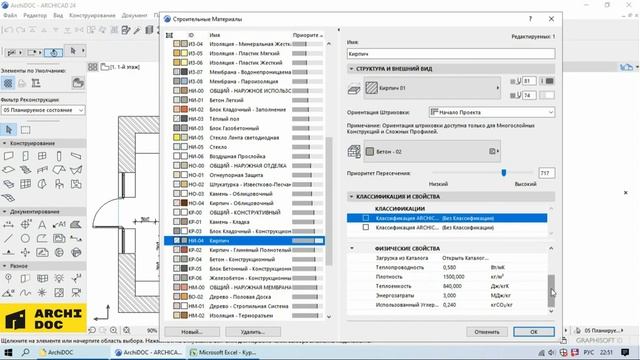This screenshot has width=640, height=360.
Task: Confirm the dialog with OK
Action: [x=534, y=332]
